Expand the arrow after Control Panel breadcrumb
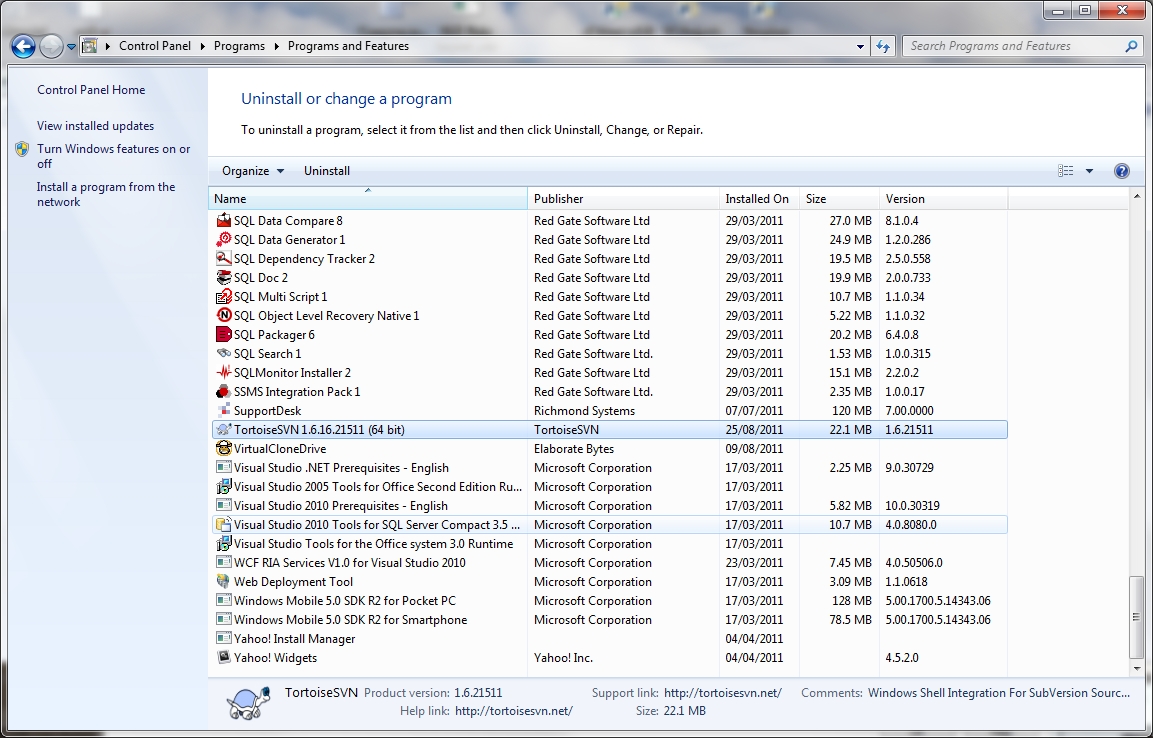The width and height of the screenshot is (1153, 738). point(202,46)
